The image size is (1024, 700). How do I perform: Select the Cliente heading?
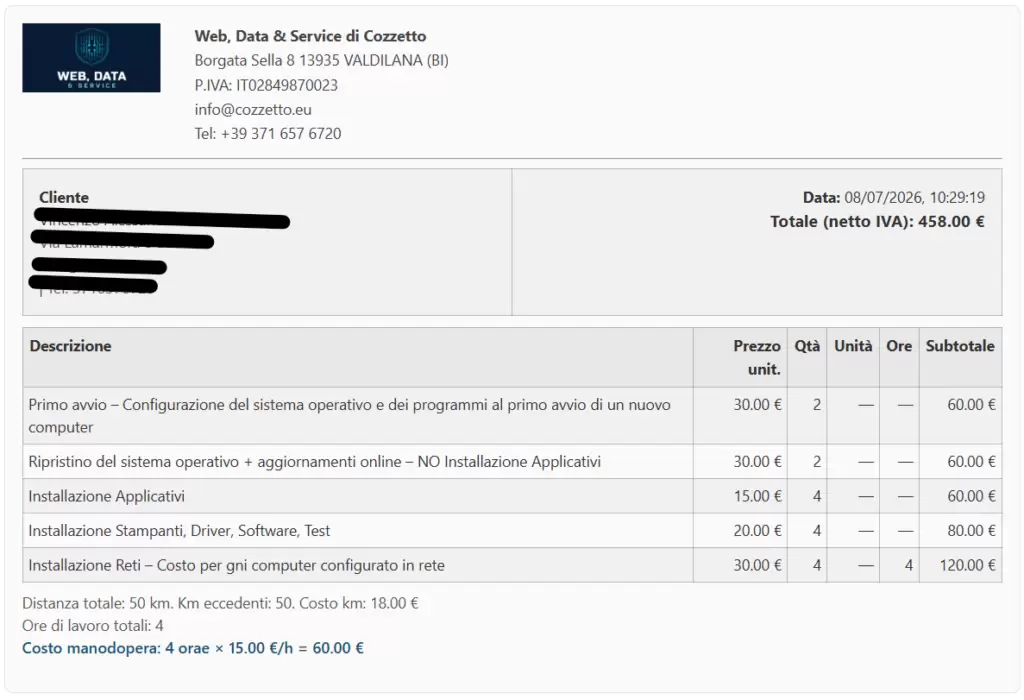pyautogui.click(x=64, y=197)
